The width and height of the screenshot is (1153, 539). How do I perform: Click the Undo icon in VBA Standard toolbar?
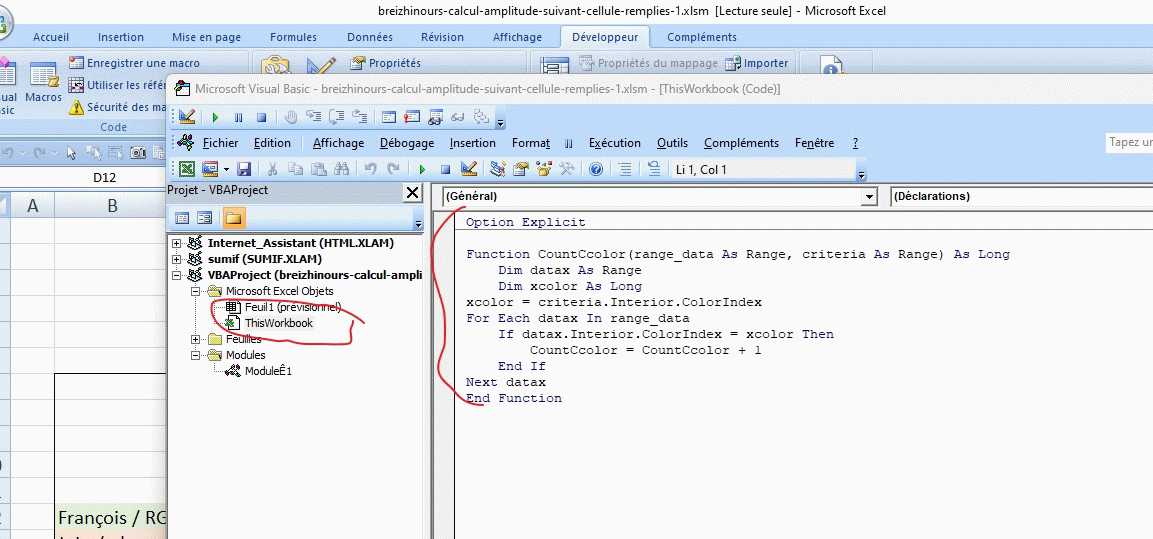(x=370, y=169)
